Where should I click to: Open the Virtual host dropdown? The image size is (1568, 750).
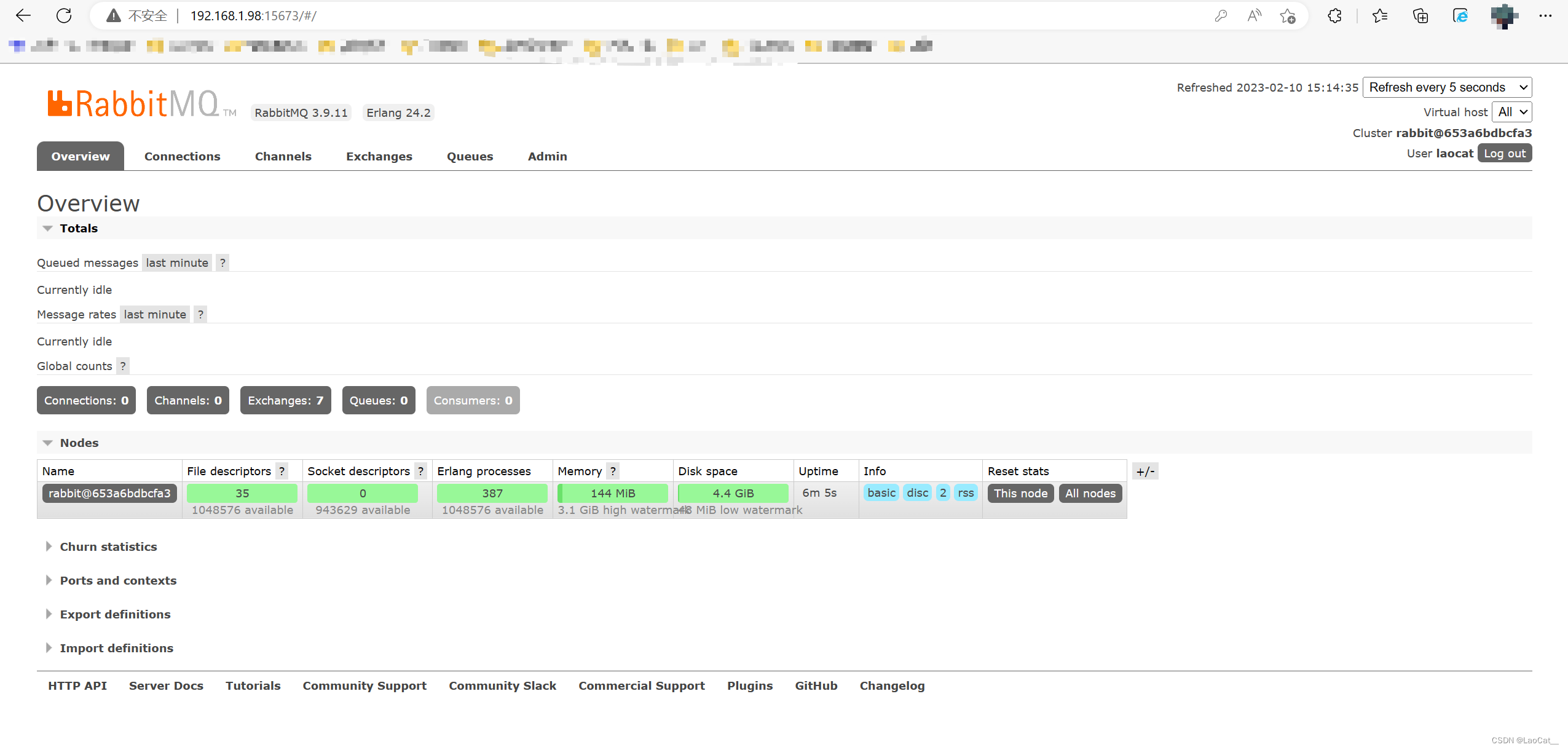click(x=1511, y=112)
